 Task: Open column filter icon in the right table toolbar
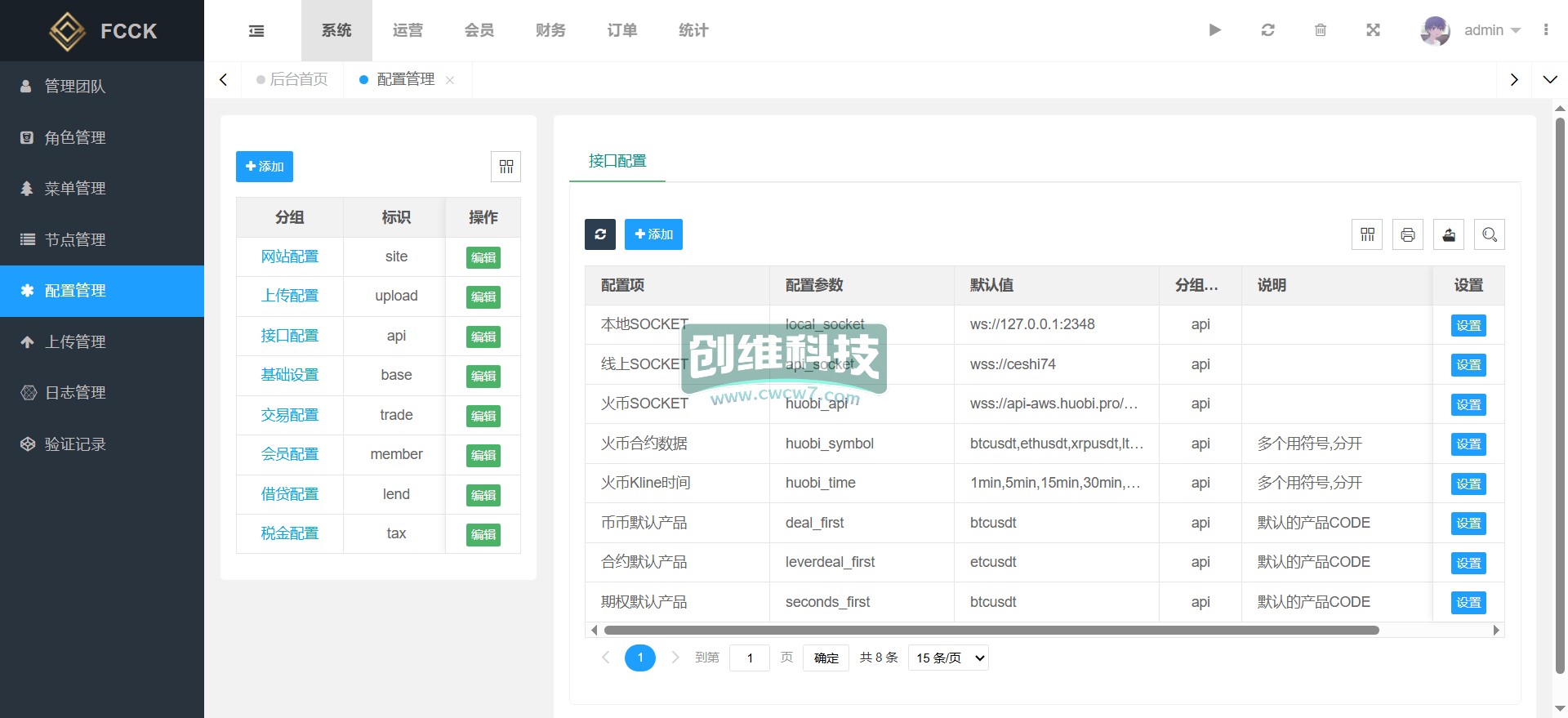click(x=1367, y=235)
